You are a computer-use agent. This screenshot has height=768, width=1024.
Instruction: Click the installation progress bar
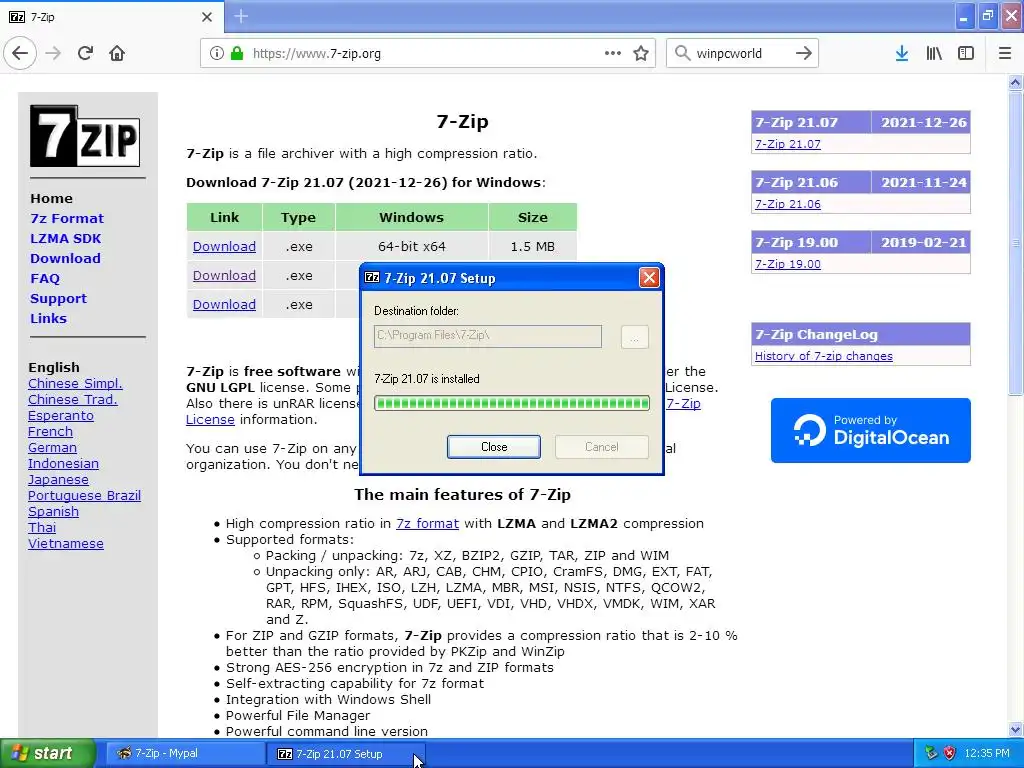(511, 403)
